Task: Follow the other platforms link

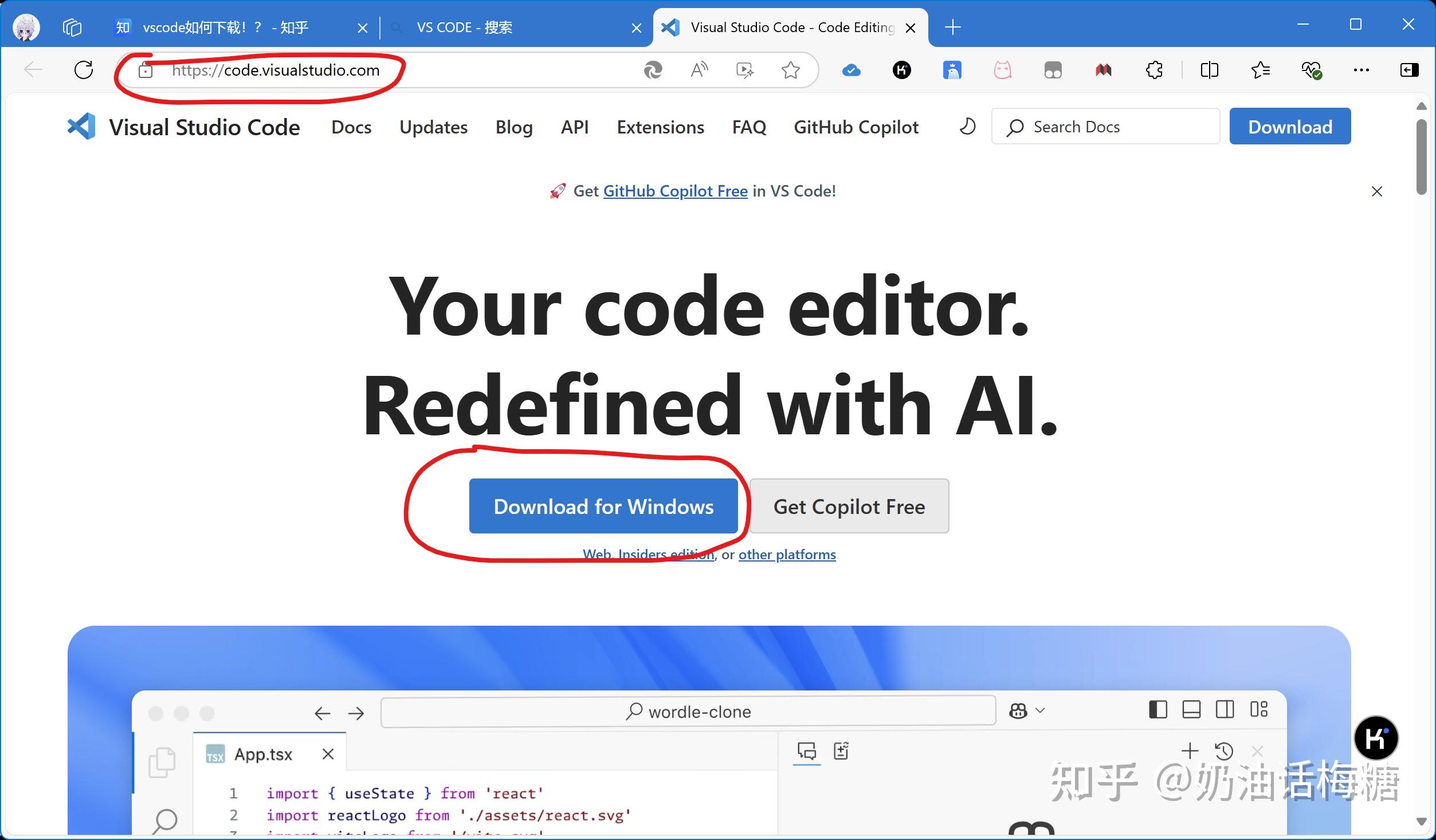Action: point(787,555)
